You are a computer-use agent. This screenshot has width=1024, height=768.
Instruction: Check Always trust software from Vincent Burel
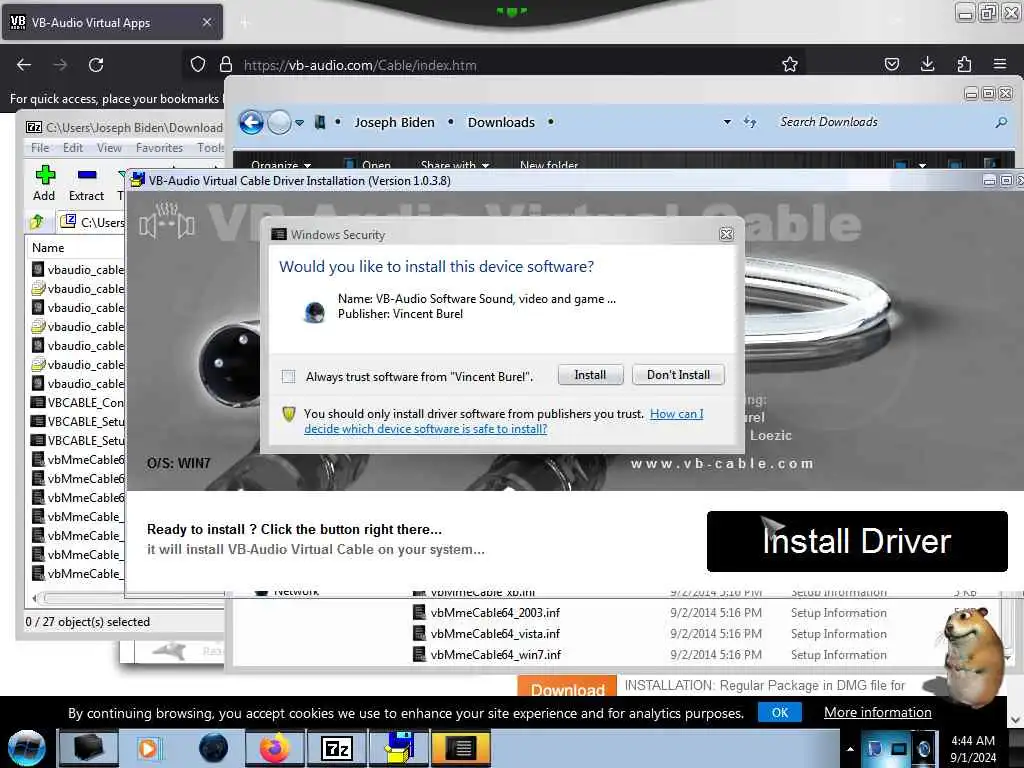288,376
